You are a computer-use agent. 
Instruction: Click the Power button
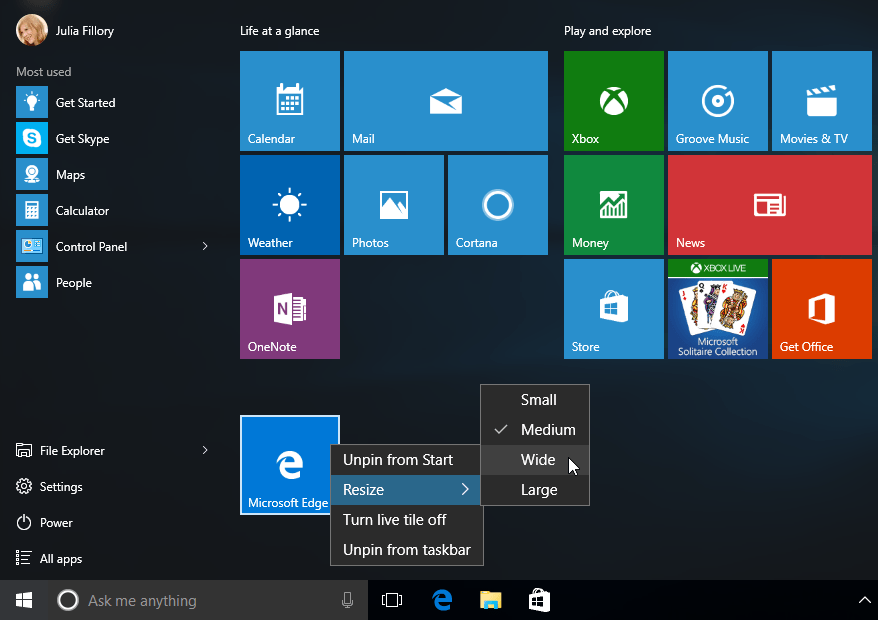[56, 523]
